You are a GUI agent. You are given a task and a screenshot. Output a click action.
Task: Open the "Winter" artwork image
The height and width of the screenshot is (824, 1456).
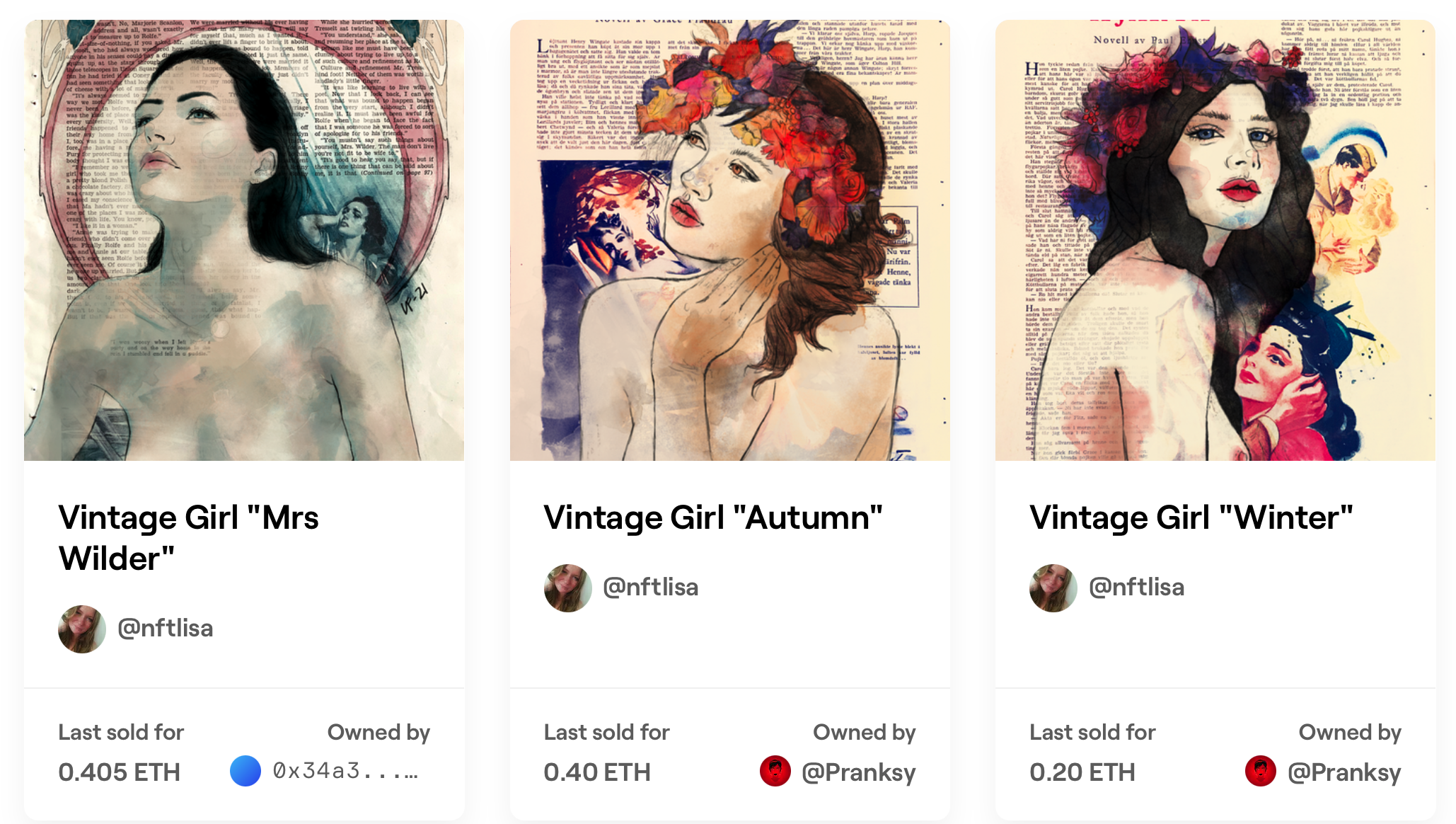coord(1215,241)
